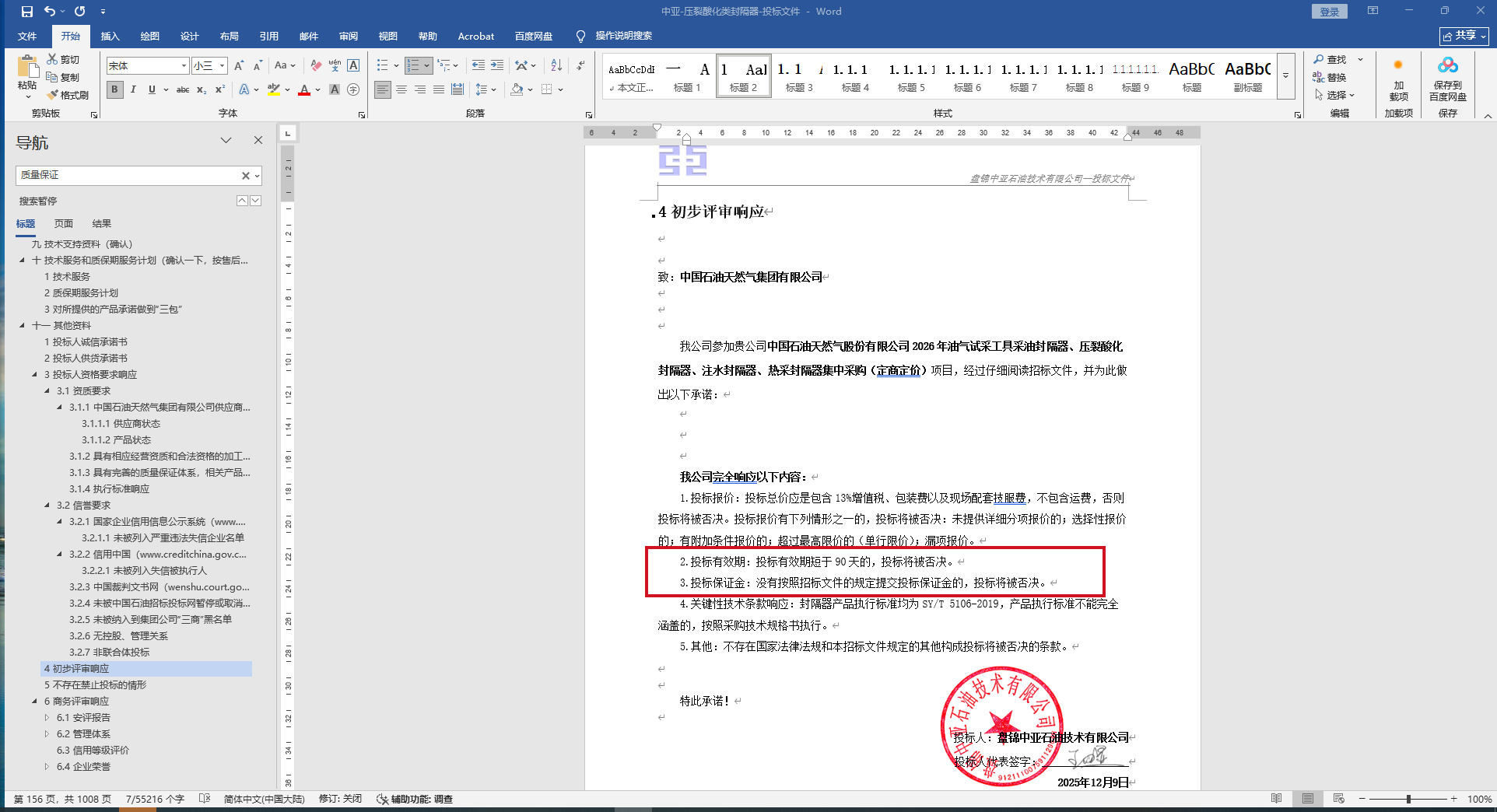1497x812 pixels.
Task: Click the proofing check icon in status bar
Action: [x=205, y=799]
